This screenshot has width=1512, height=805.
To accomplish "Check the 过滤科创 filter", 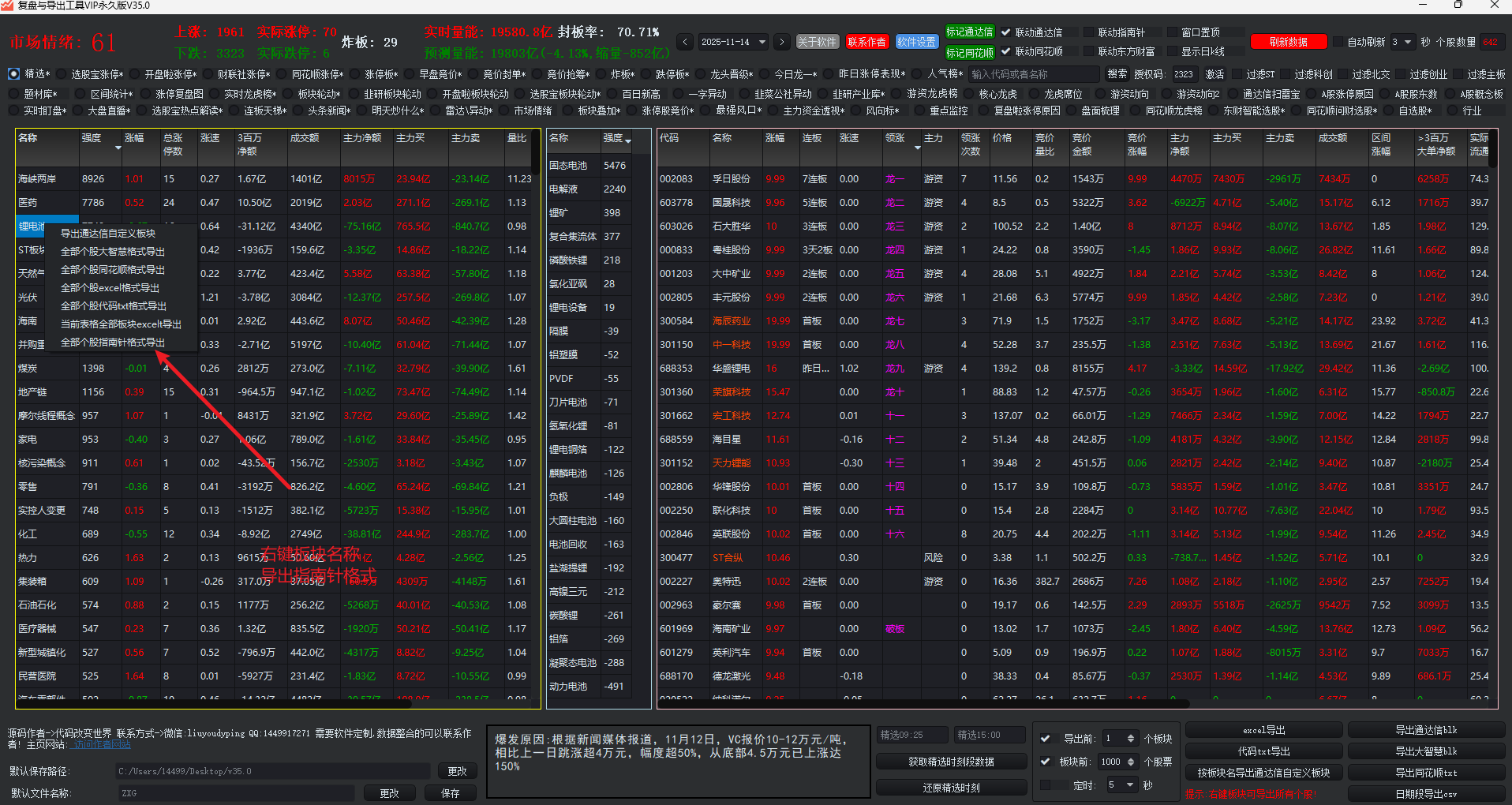I will 1285,74.
